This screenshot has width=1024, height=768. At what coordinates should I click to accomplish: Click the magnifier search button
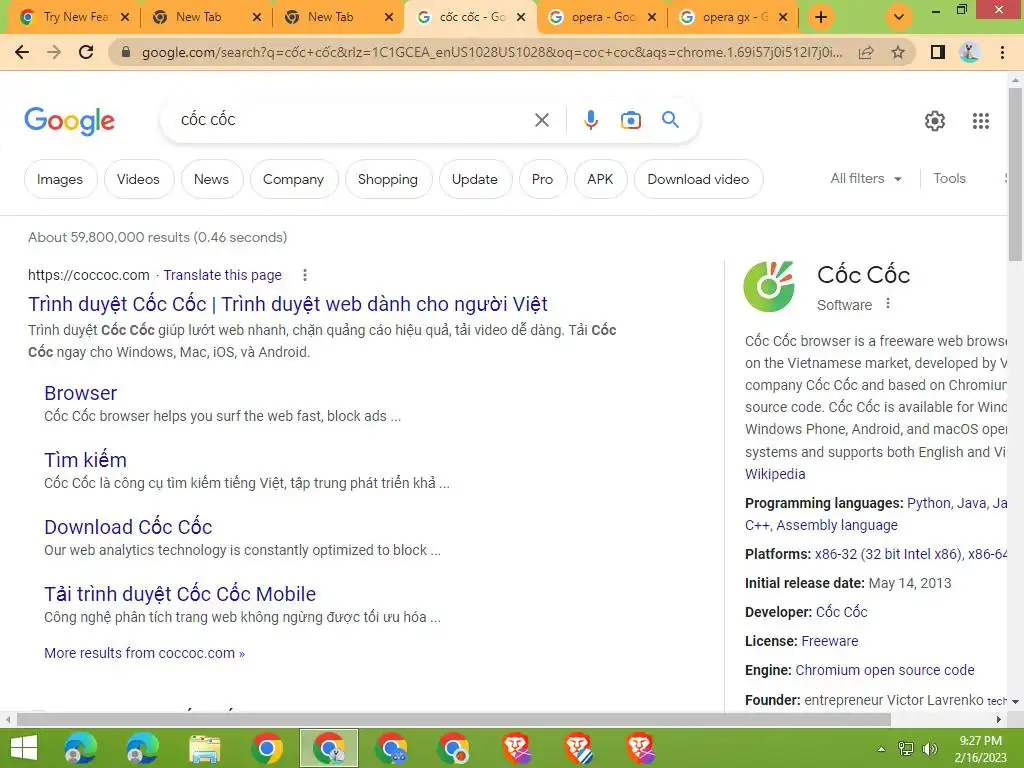coord(670,120)
